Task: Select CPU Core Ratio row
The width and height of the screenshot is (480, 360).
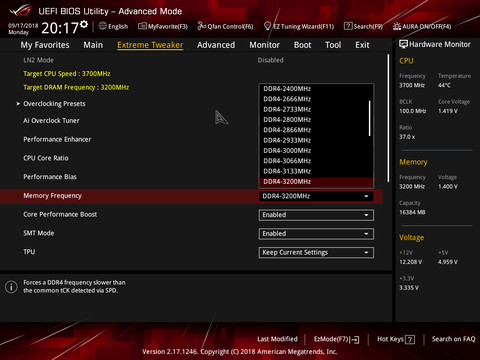Action: pyautogui.click(x=46, y=158)
